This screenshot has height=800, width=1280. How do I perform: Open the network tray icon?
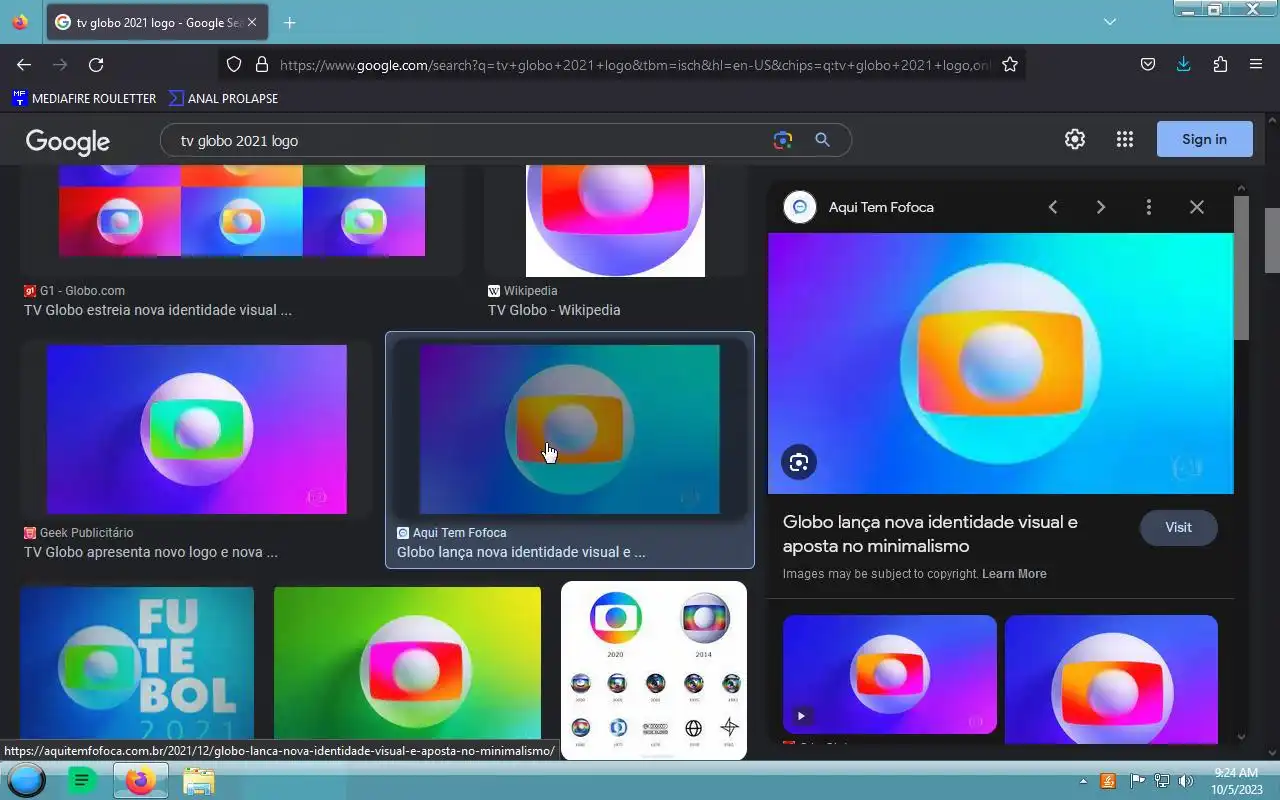coord(1162,781)
